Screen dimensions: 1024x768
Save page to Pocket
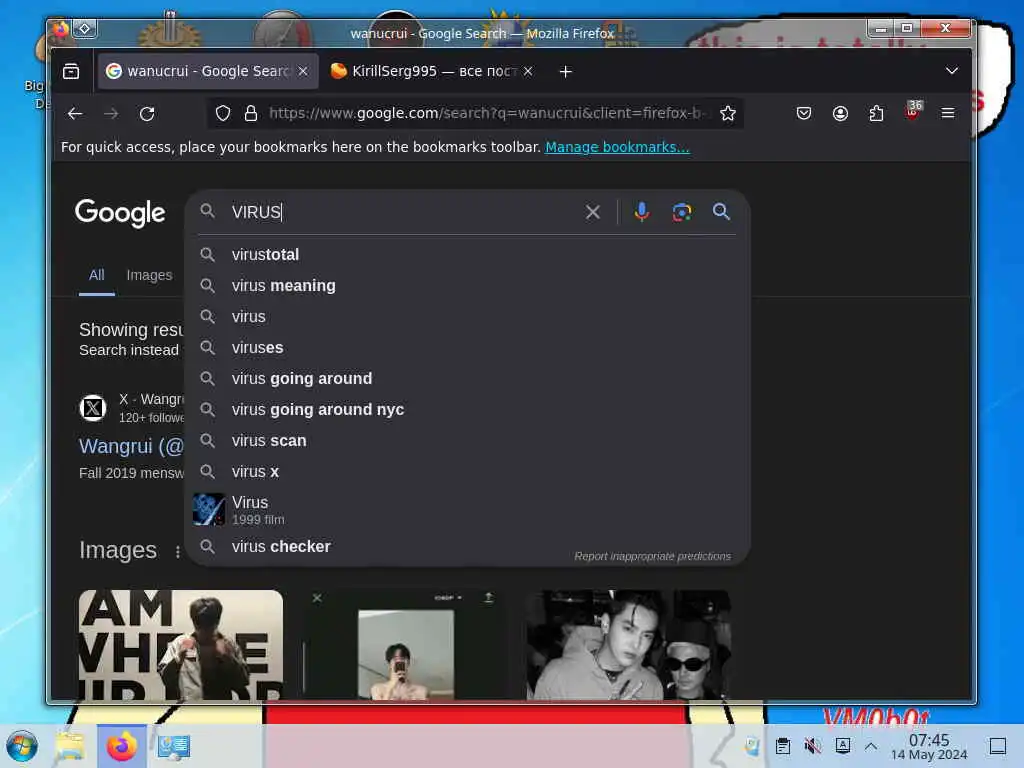coord(804,114)
